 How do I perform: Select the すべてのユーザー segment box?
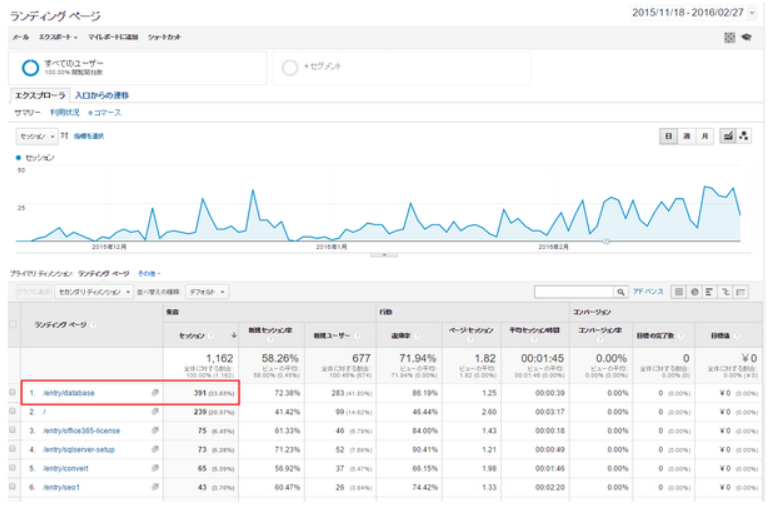click(x=138, y=68)
